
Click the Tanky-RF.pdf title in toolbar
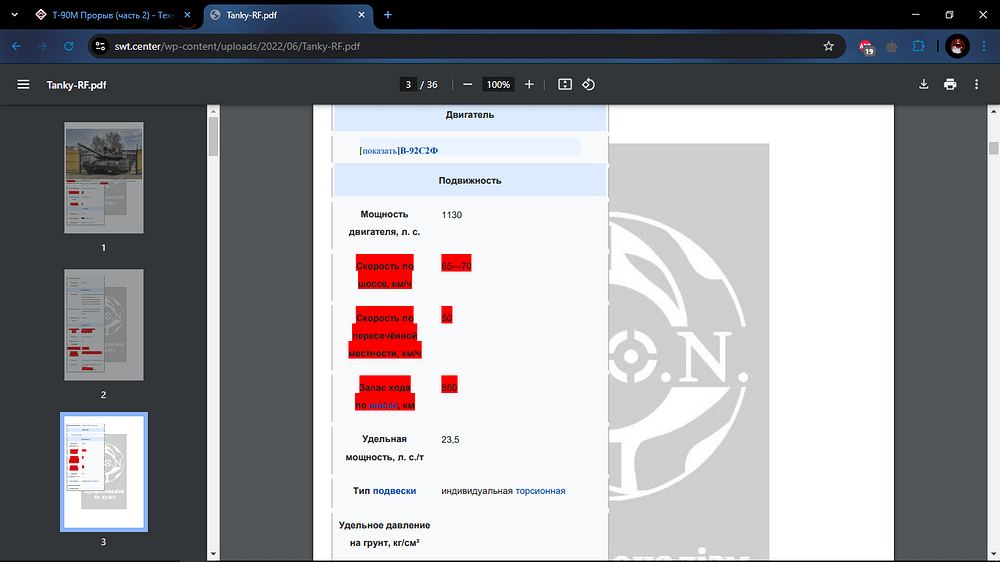[x=77, y=85]
